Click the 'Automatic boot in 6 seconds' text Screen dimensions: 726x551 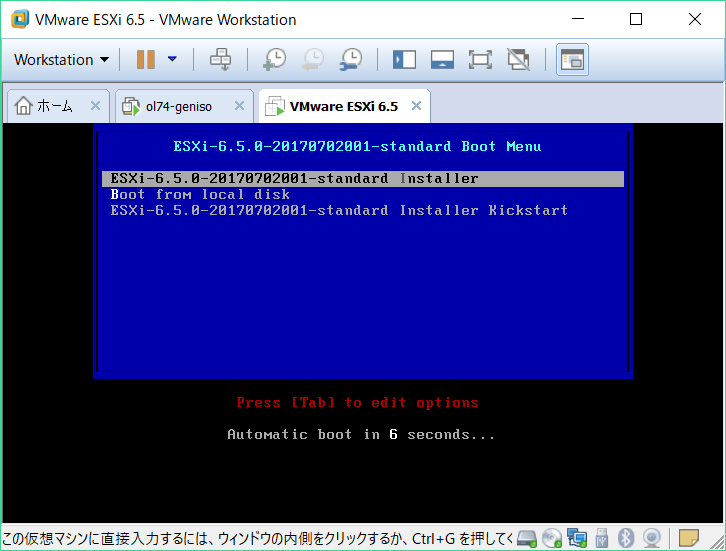pos(361,434)
